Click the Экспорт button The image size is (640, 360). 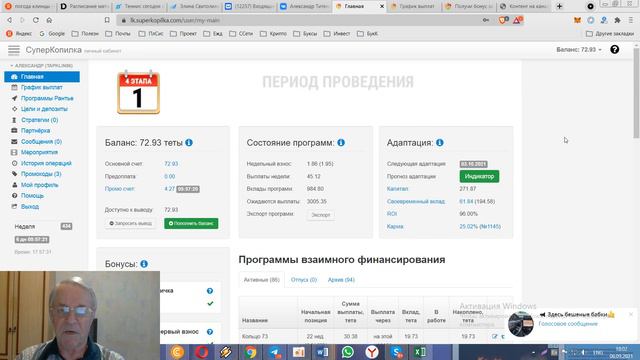pyautogui.click(x=321, y=215)
